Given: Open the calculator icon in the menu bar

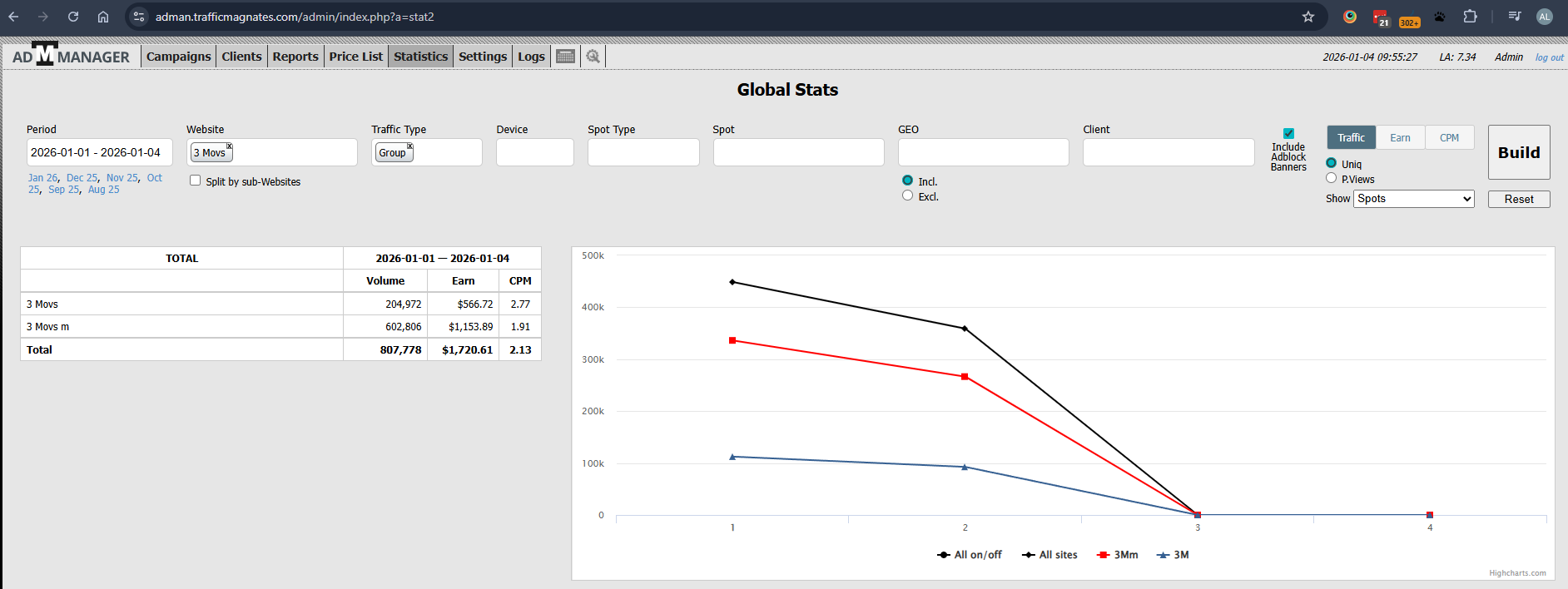Looking at the screenshot, I should click(x=566, y=57).
